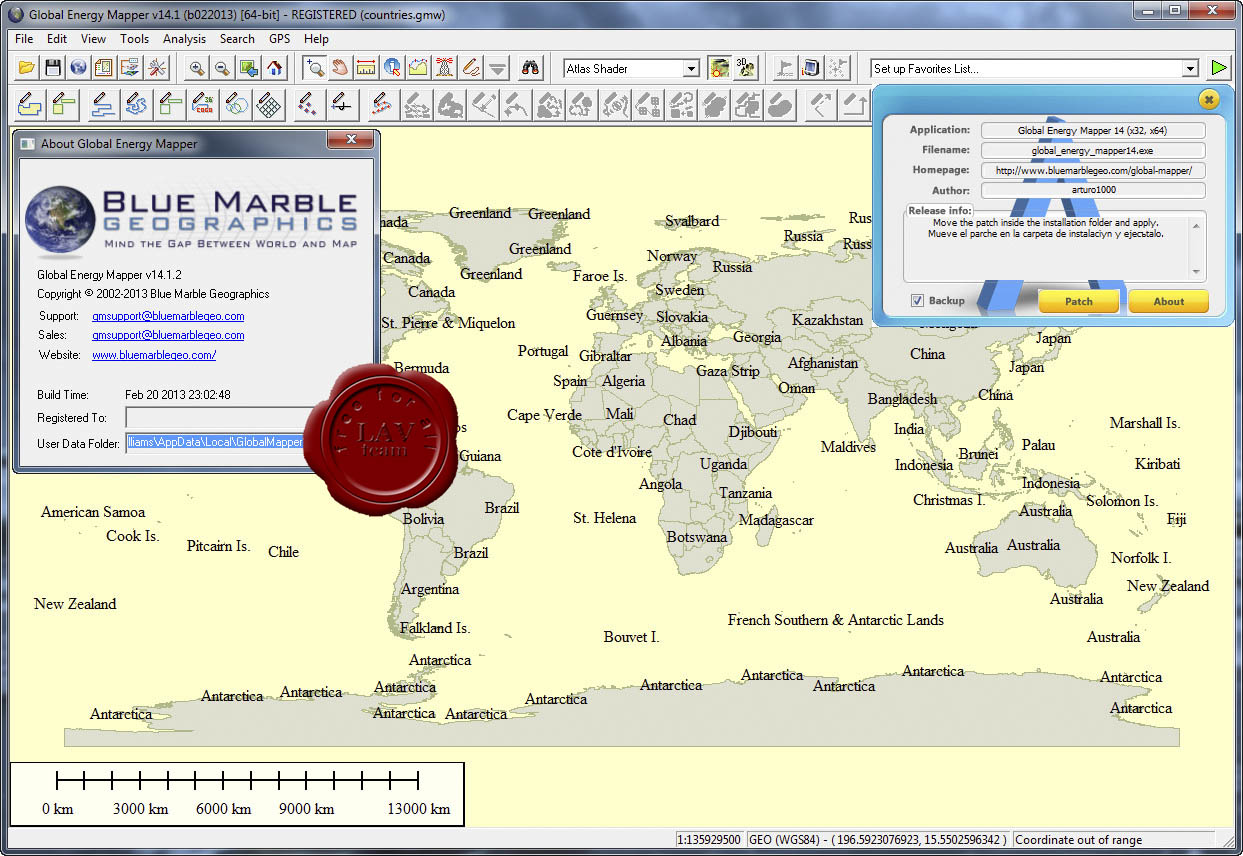The width and height of the screenshot is (1243, 856).
Task: Select the Path Profile tool
Action: 419,68
